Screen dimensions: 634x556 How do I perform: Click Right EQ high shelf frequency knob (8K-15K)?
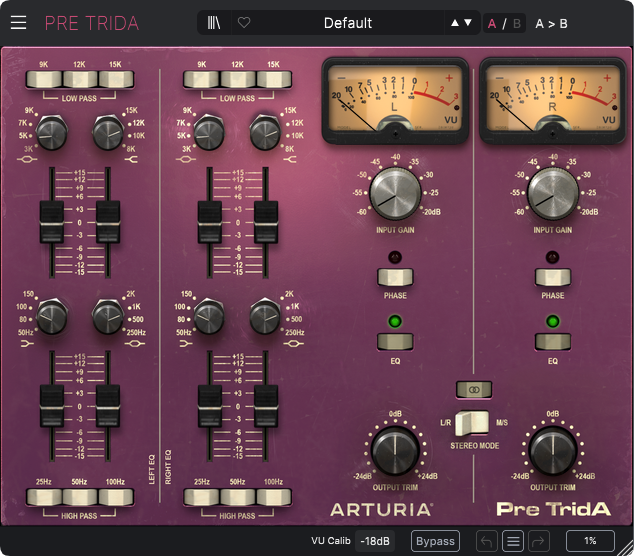(265, 132)
